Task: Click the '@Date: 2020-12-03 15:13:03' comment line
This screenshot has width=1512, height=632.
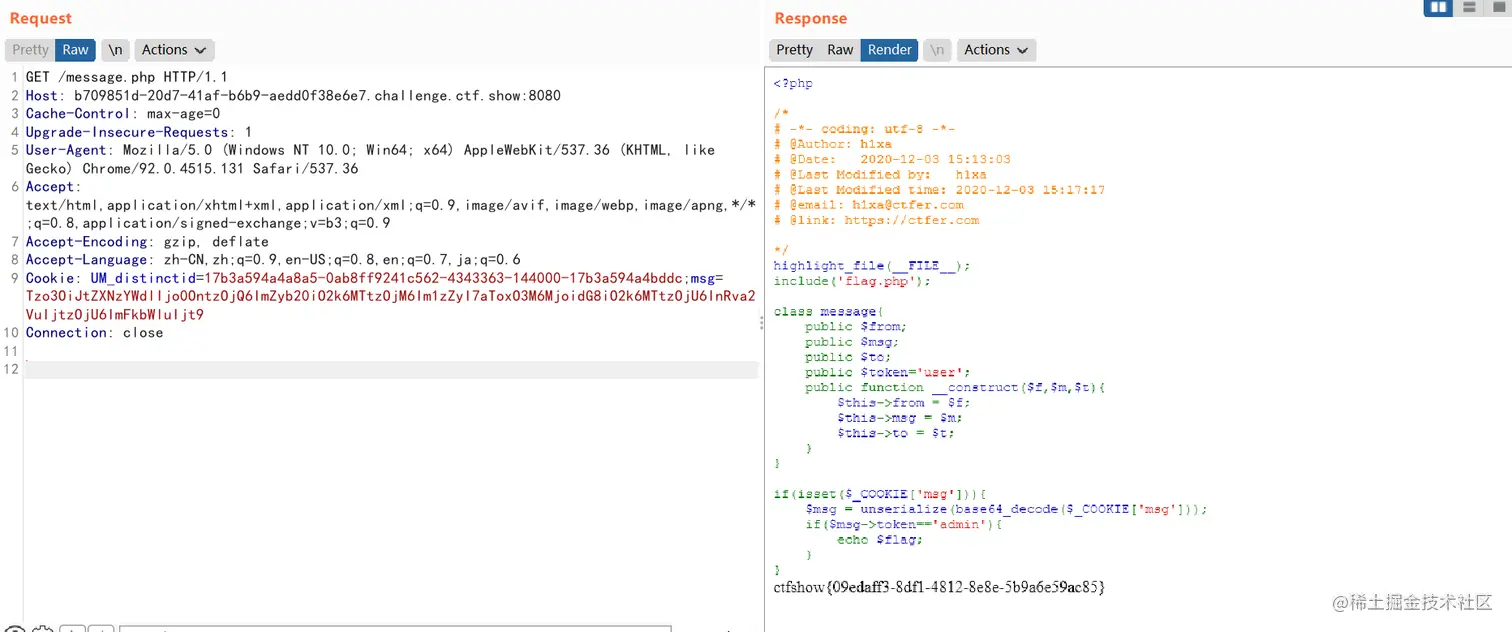Action: click(x=892, y=159)
